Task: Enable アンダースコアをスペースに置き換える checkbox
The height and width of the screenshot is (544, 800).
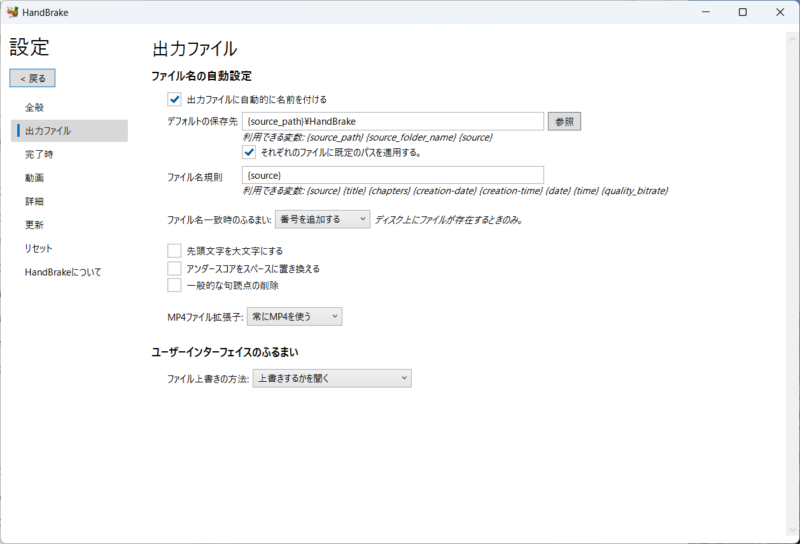Action: 174,268
